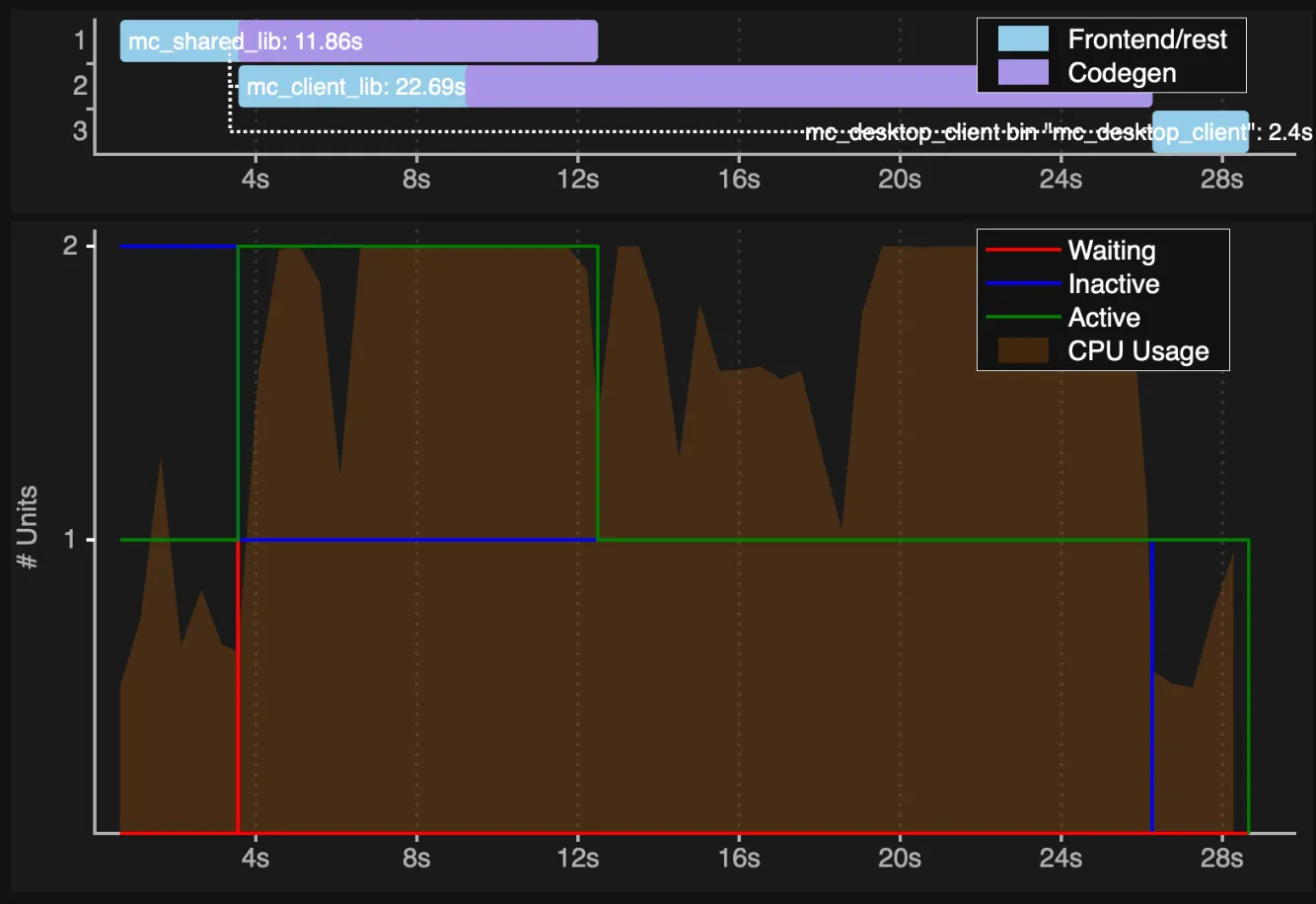Image resolution: width=1316 pixels, height=904 pixels.
Task: Click the green Active legend line
Action: pos(1023,318)
